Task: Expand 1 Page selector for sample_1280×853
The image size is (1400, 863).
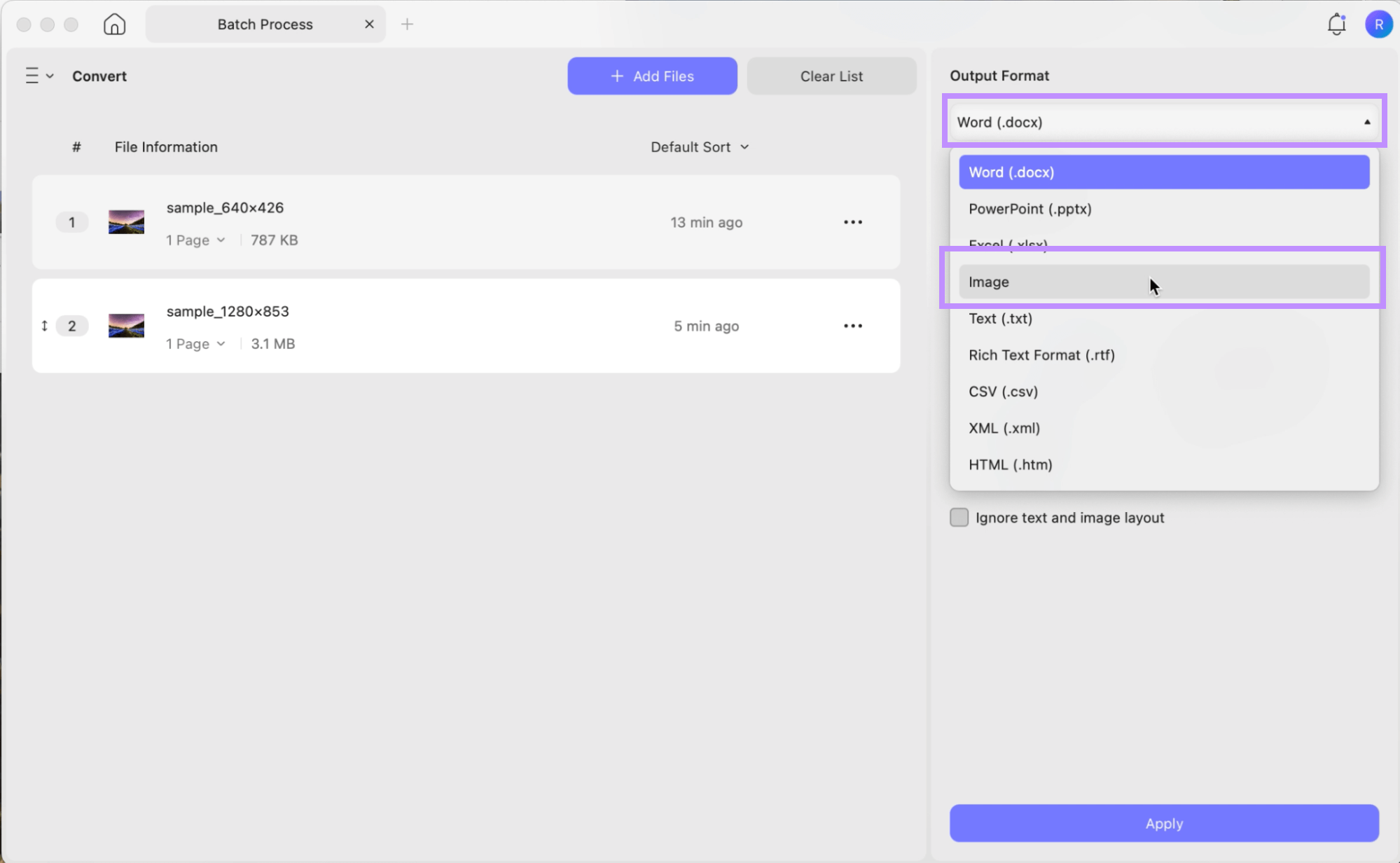Action: pyautogui.click(x=195, y=344)
